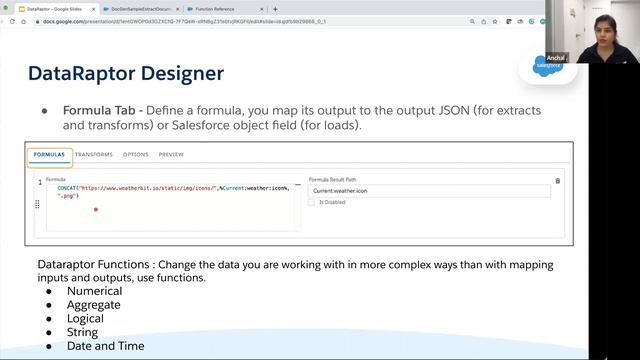Edit the Formula Result Path field
This screenshot has height=360, width=640.
pos(429,191)
